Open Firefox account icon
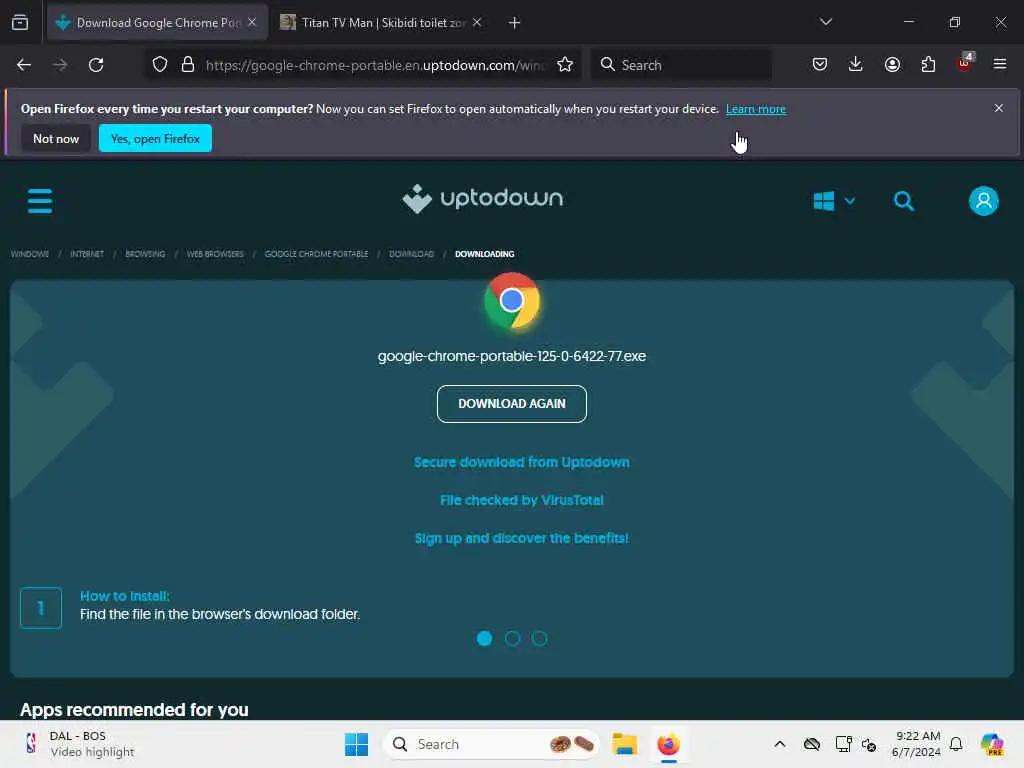 click(892, 64)
